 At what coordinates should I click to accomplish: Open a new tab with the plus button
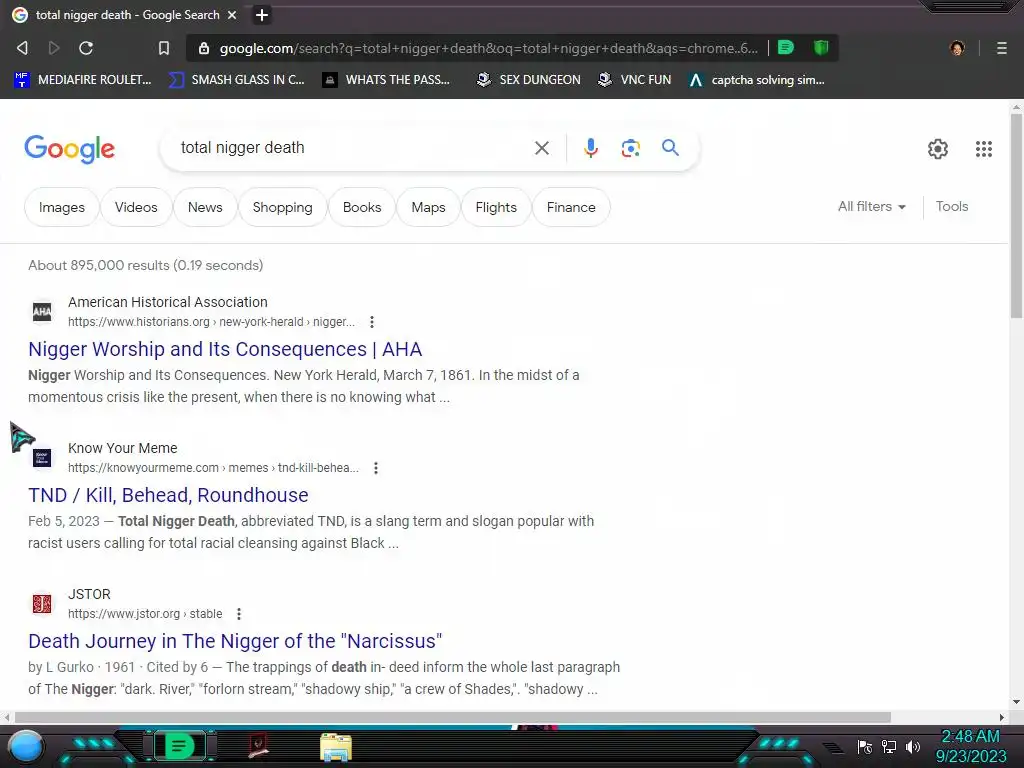pos(262,14)
